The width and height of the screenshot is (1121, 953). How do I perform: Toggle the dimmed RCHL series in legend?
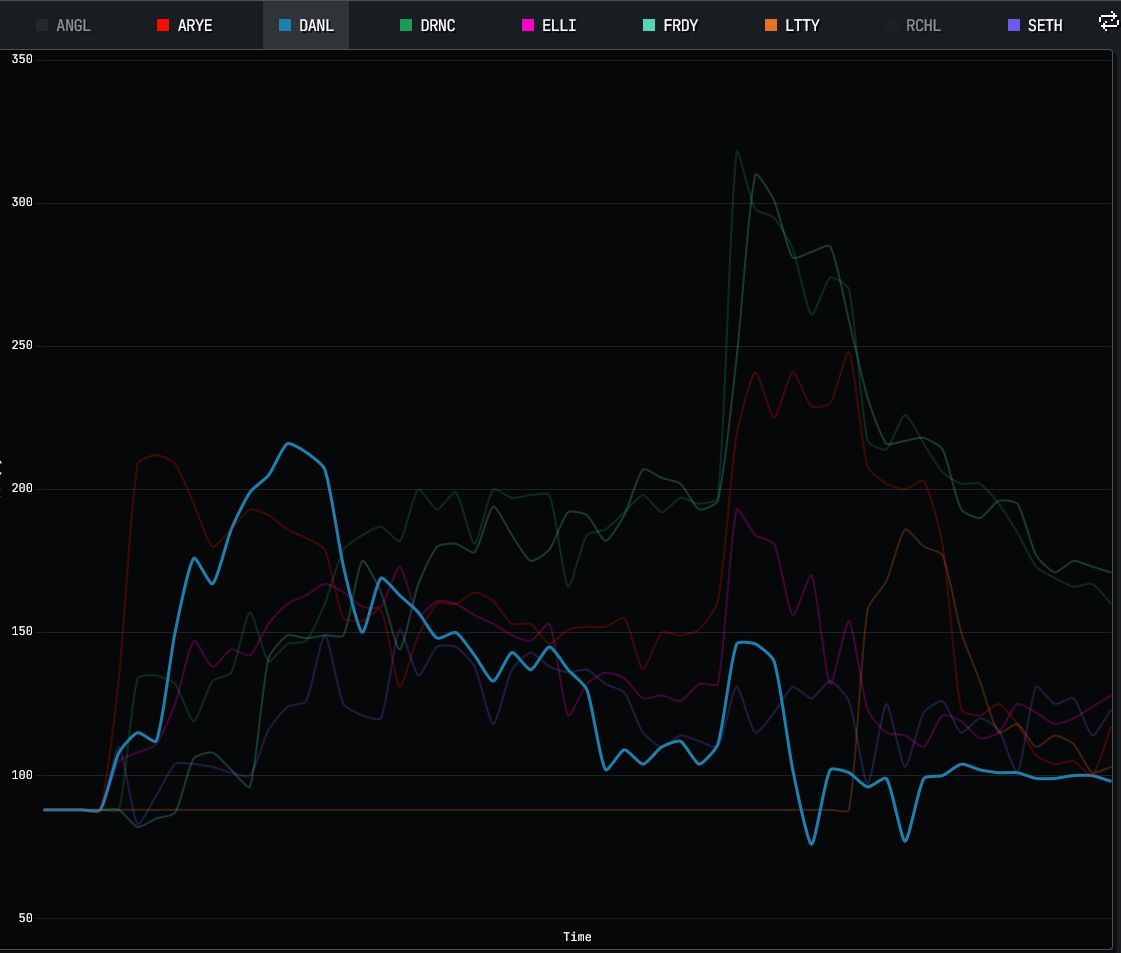(914, 26)
